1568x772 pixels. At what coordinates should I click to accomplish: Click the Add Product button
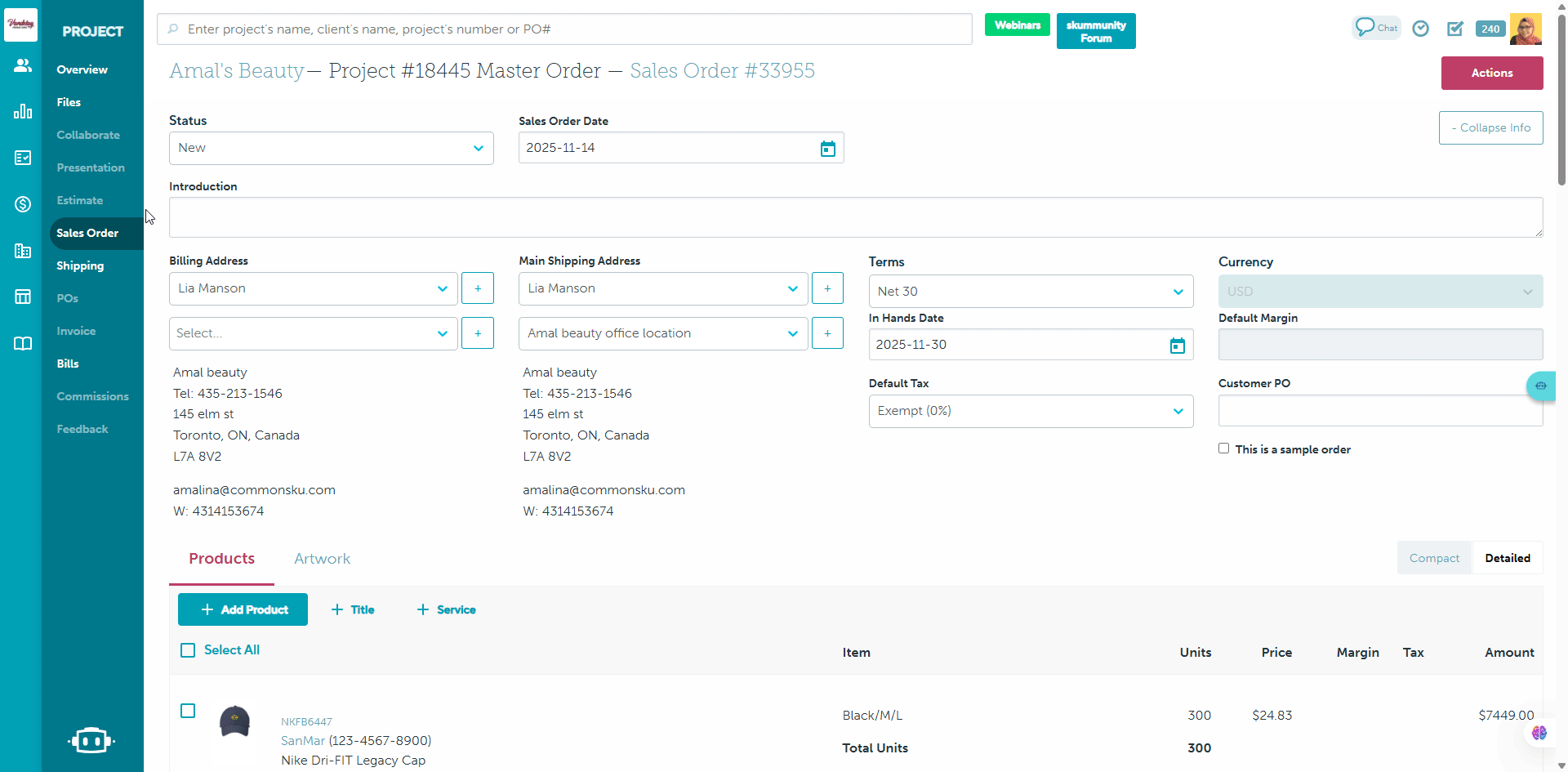click(x=243, y=609)
